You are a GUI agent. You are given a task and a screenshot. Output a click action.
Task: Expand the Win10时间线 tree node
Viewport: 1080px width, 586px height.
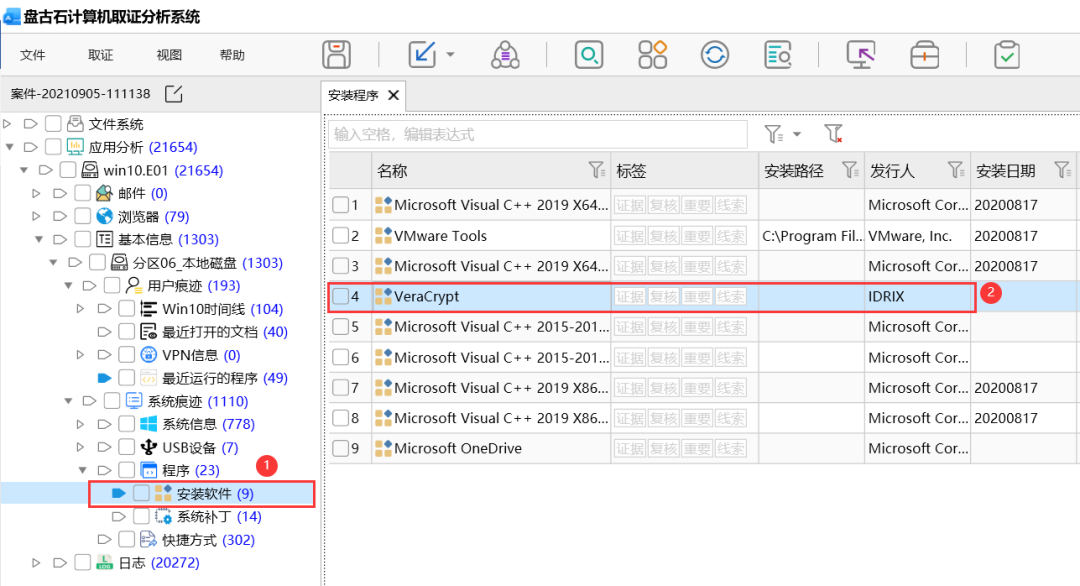tap(81, 308)
